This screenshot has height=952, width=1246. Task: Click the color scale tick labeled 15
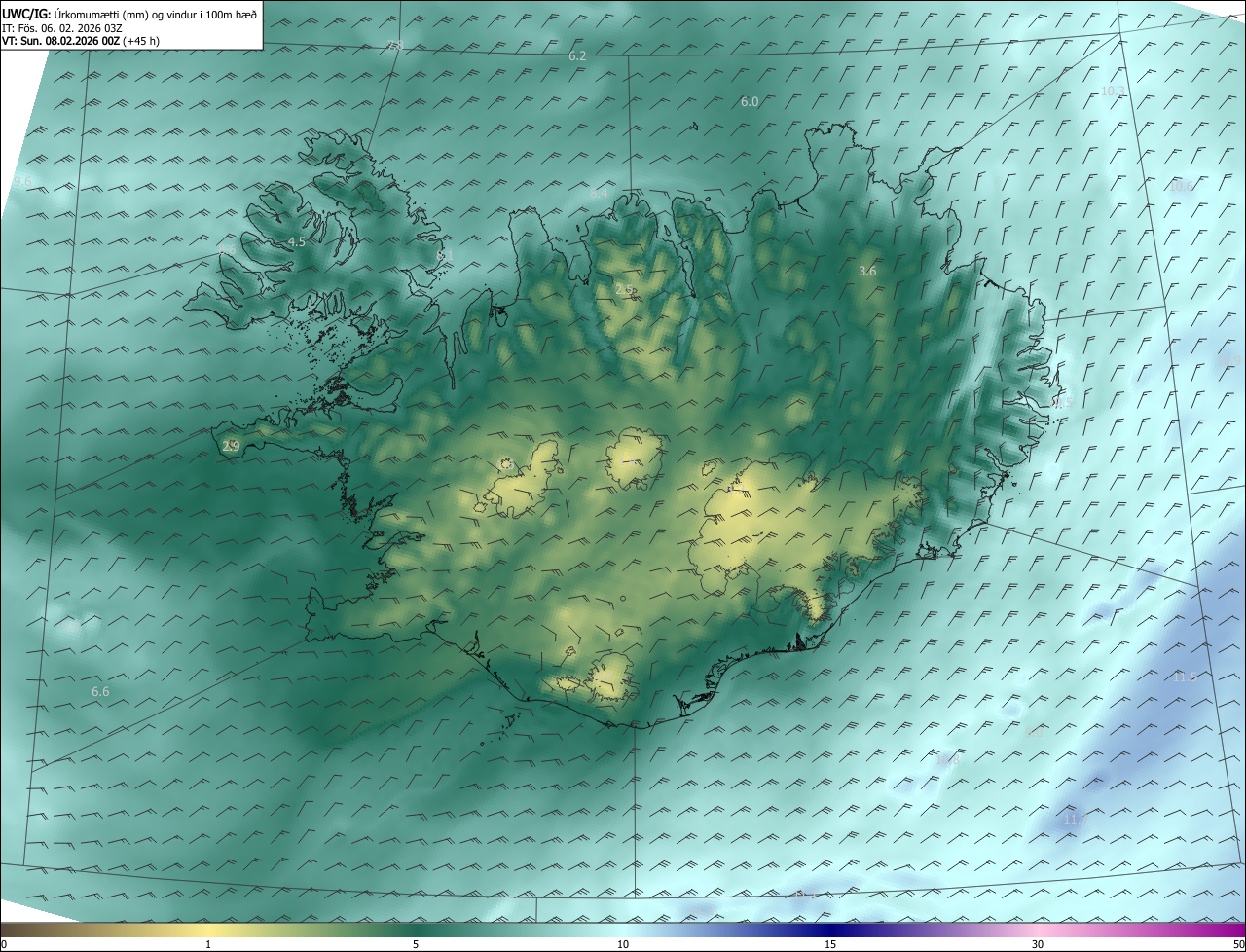[x=830, y=944]
